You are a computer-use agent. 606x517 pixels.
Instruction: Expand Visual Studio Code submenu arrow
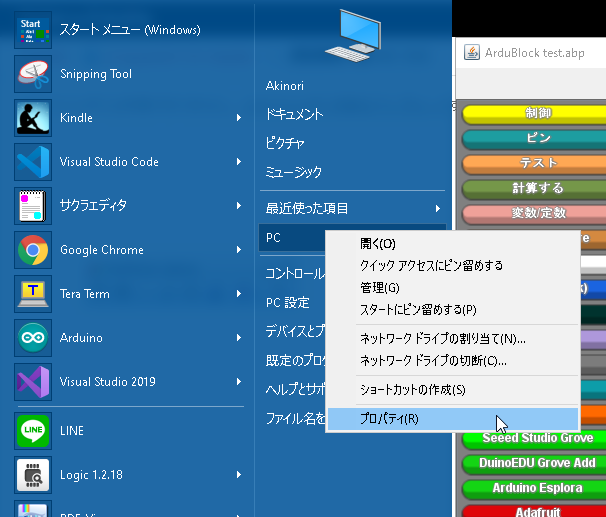tap(239, 162)
